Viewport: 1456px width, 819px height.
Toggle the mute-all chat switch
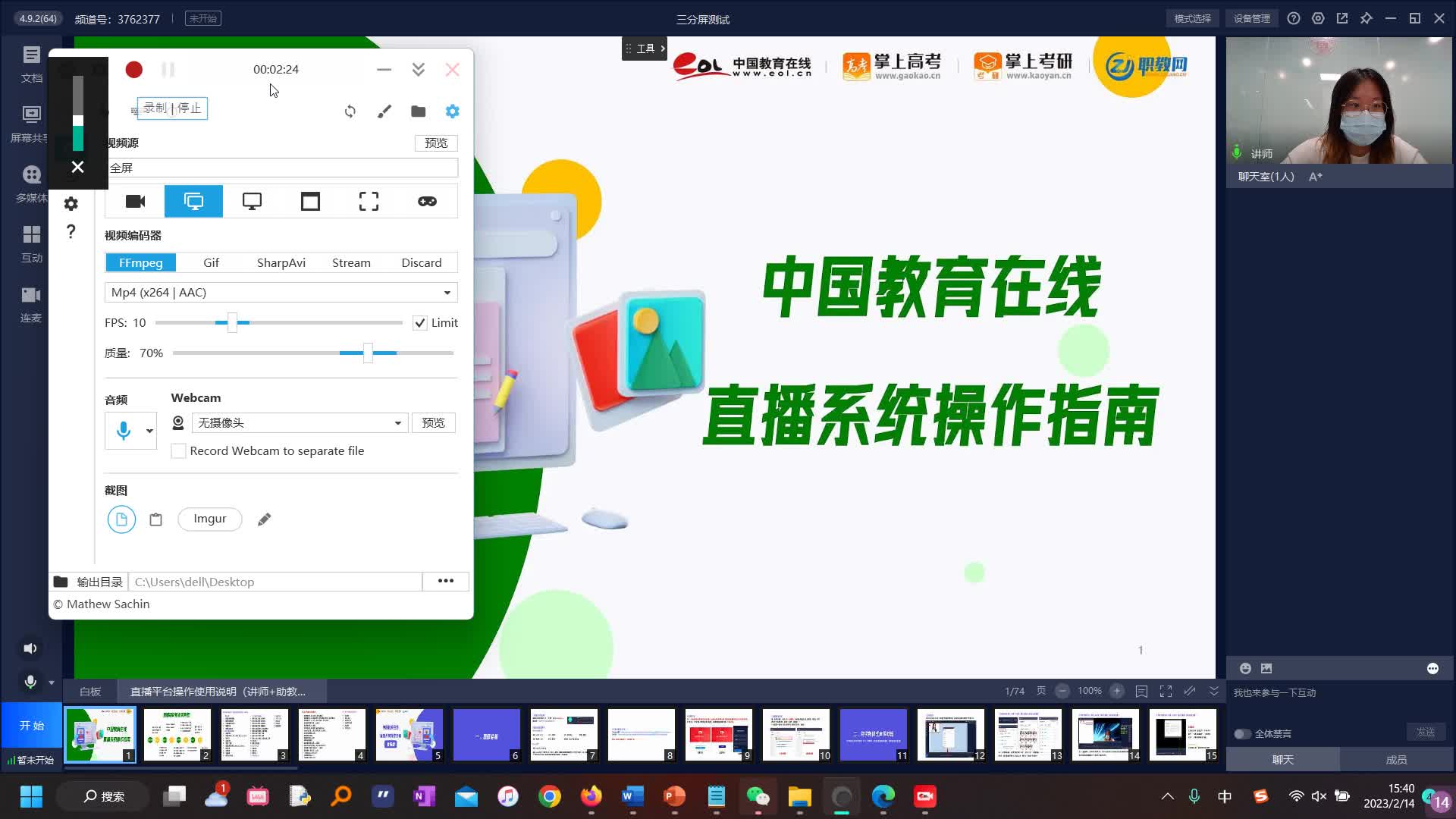(1242, 734)
